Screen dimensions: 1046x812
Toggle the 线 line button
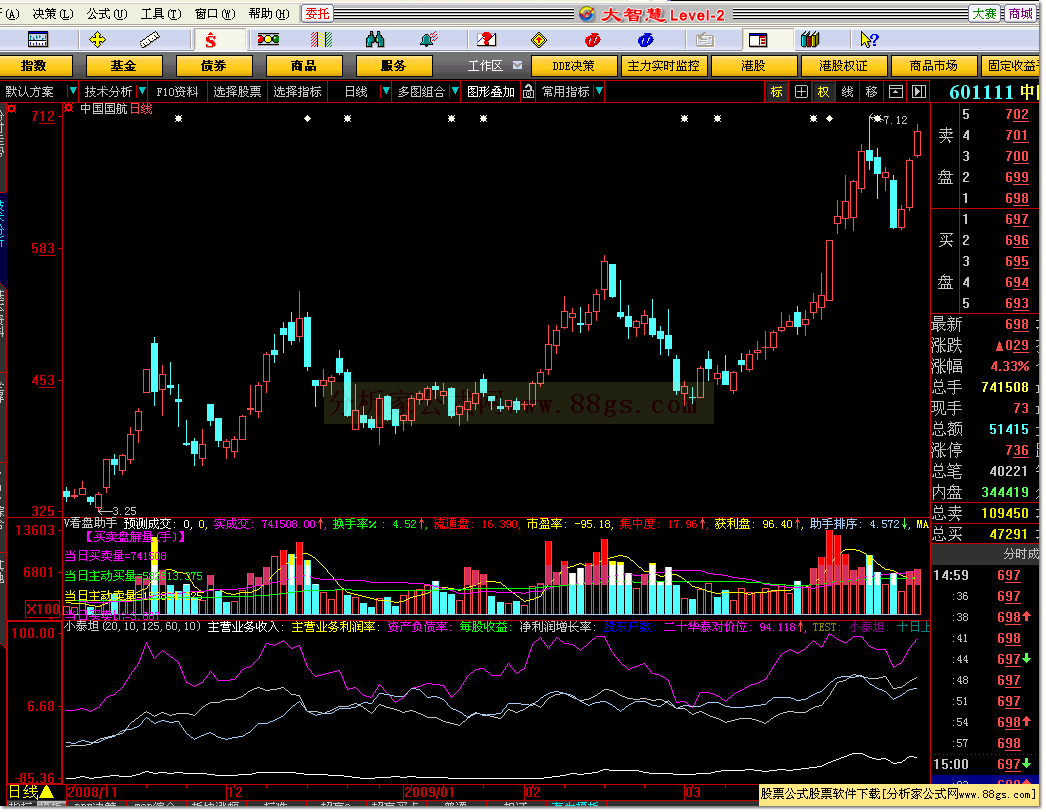[x=847, y=91]
